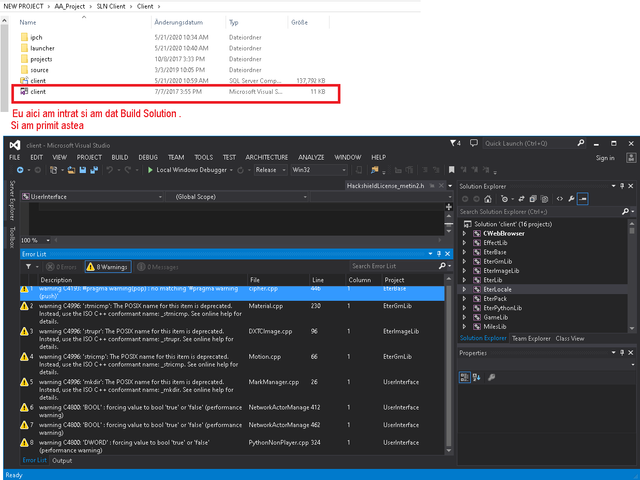Click Show All Files icon in Solution Explorer

point(544,199)
